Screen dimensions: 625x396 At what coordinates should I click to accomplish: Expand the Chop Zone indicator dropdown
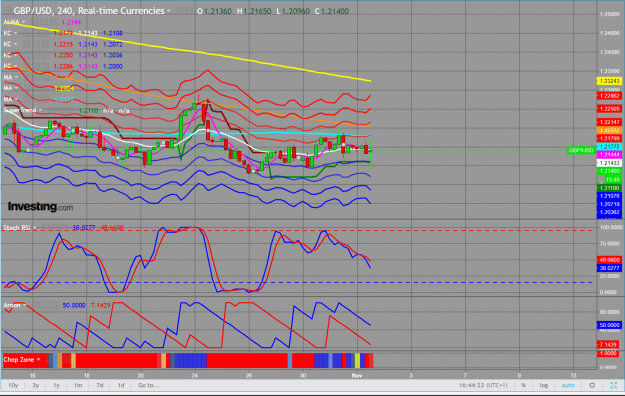39,360
